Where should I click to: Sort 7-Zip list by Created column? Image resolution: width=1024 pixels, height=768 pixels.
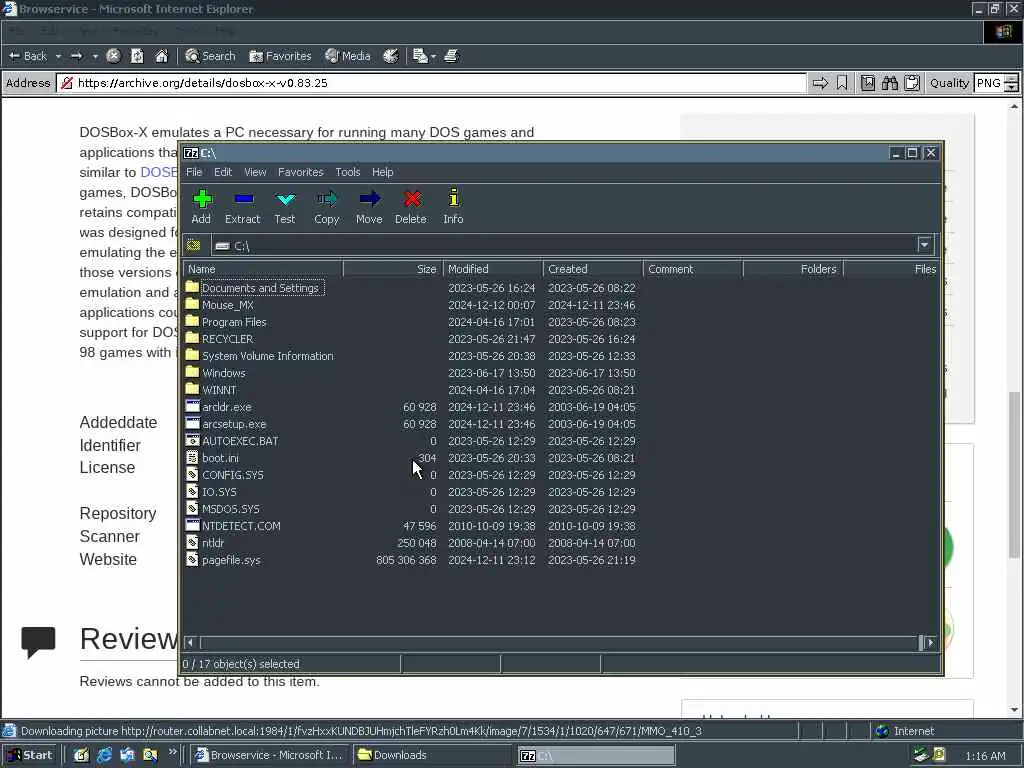(x=592, y=269)
